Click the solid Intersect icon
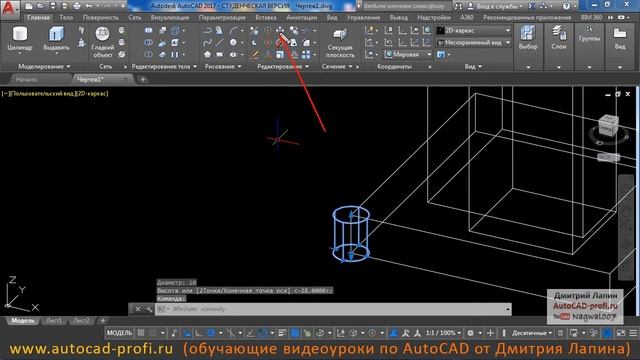The width and height of the screenshot is (640, 360). coord(149,54)
